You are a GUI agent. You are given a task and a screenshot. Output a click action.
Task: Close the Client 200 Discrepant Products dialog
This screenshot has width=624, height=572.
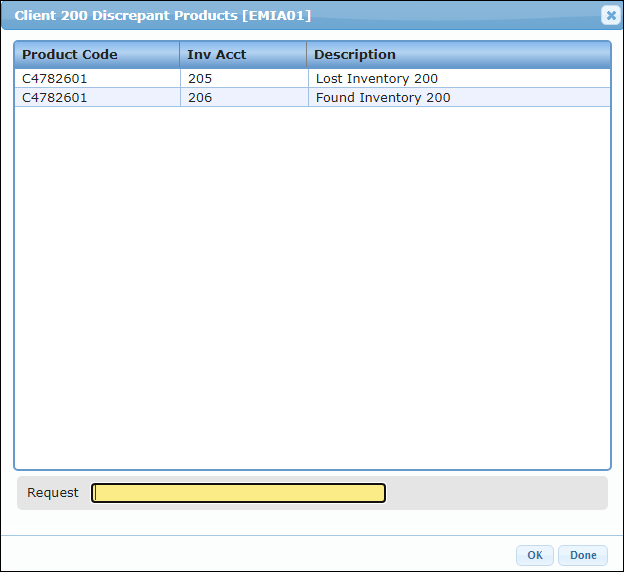[x=610, y=16]
